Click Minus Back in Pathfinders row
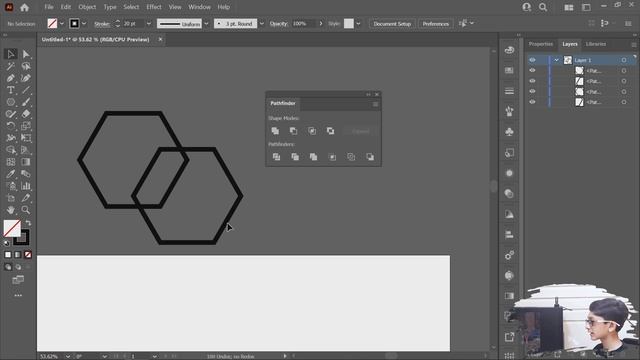The width and height of the screenshot is (640, 360). pos(370,157)
